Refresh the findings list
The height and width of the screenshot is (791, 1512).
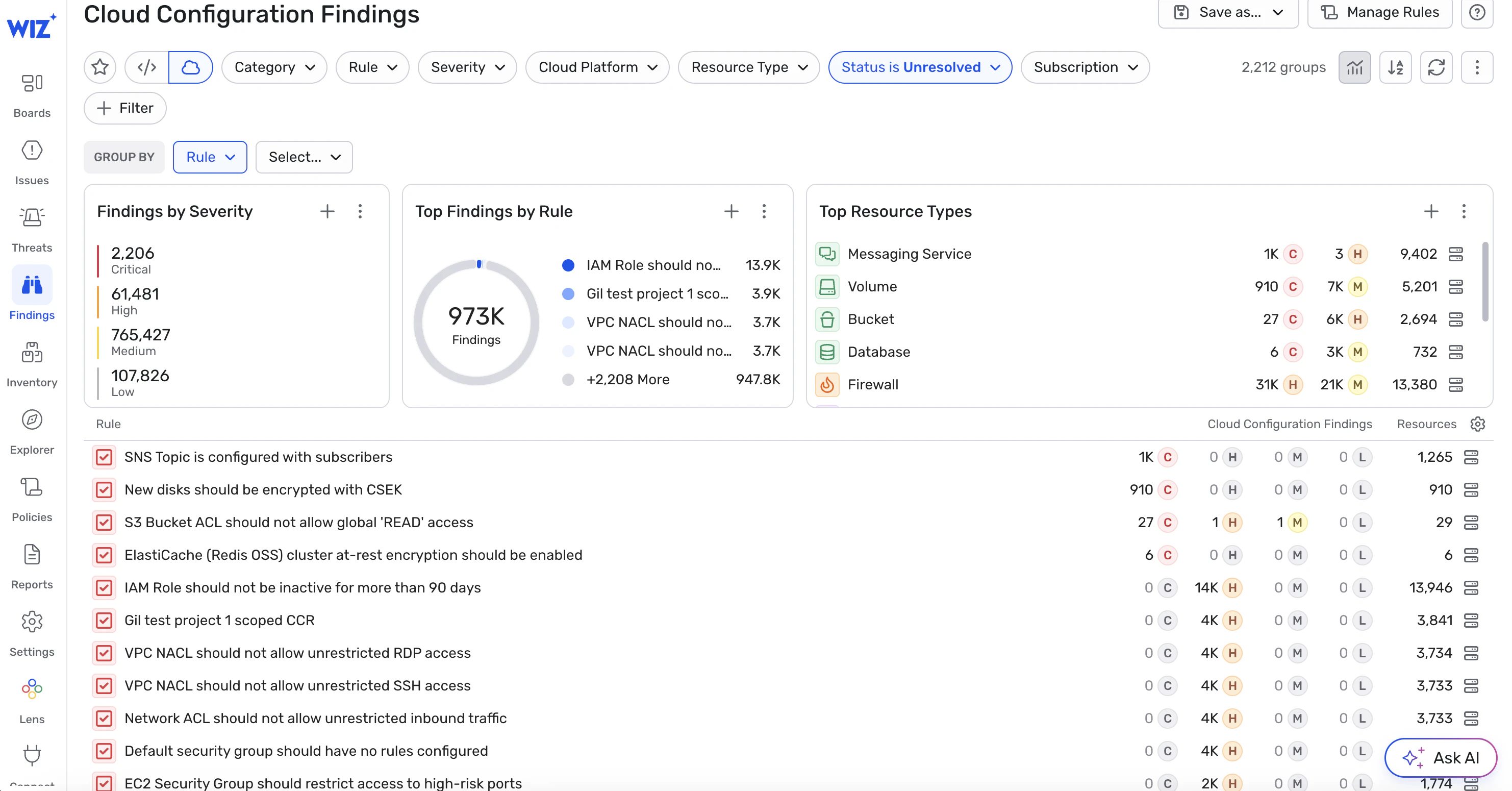(x=1435, y=67)
